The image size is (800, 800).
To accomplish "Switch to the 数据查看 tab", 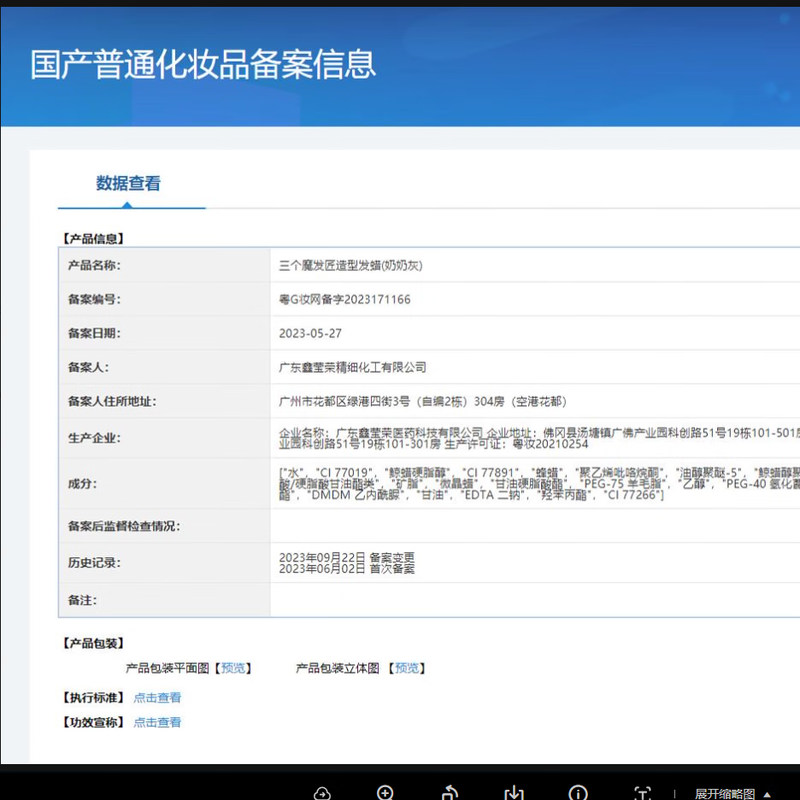I will click(128, 183).
